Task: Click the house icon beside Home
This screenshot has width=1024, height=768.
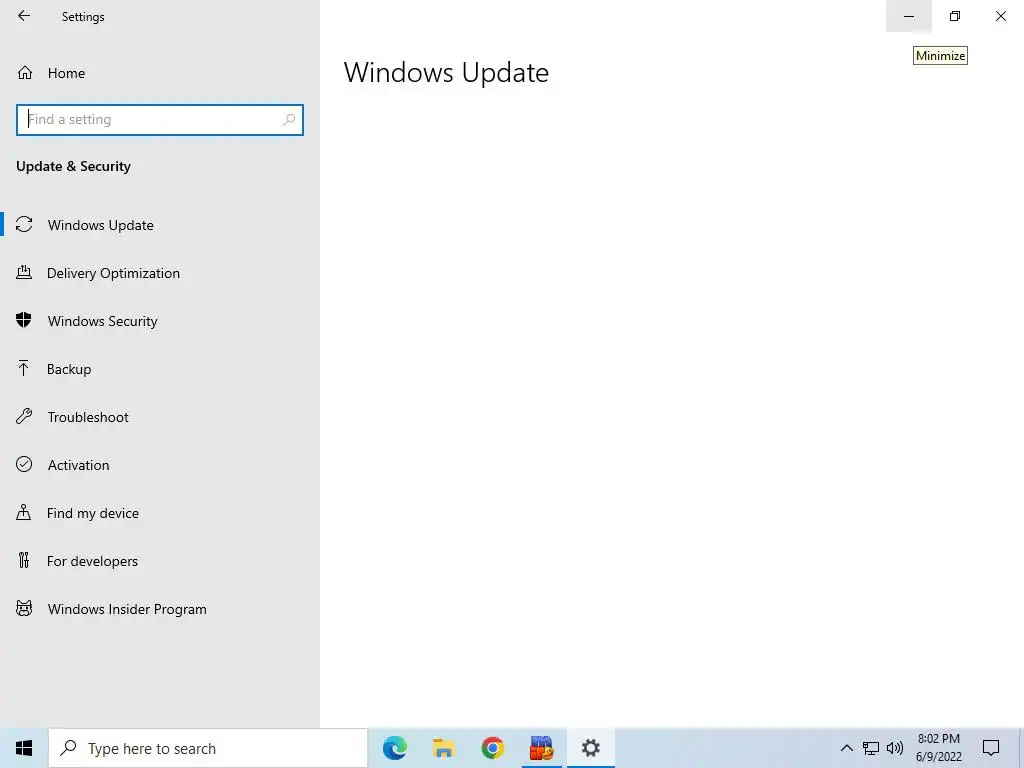Action: (x=25, y=72)
